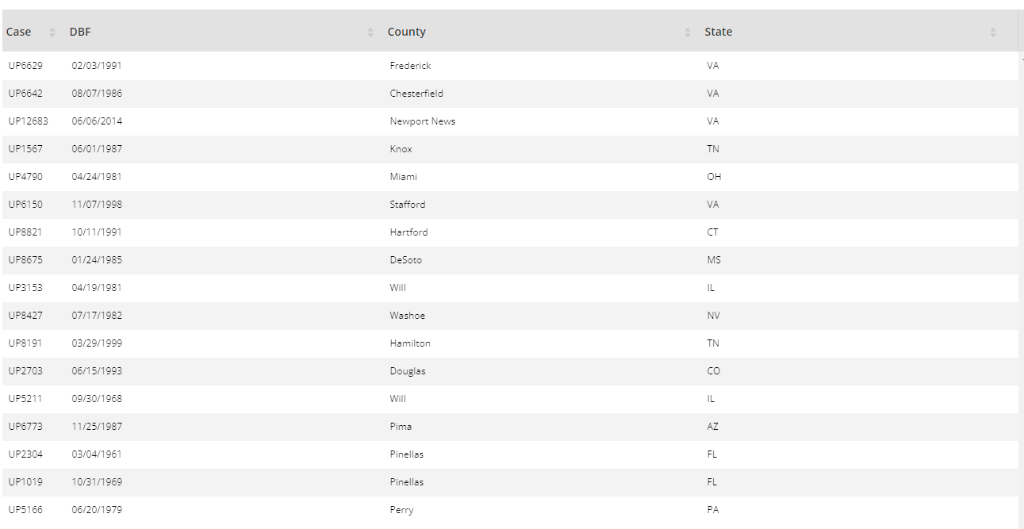Viewport: 1024px width, 529px height.
Task: Click the sort arrows in County column header
Action: coord(688,32)
